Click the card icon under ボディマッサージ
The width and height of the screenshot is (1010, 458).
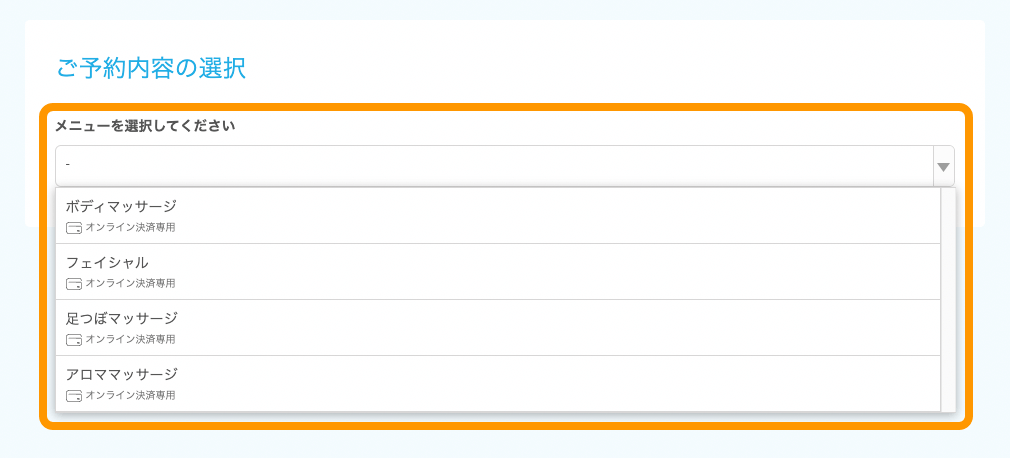click(x=73, y=228)
